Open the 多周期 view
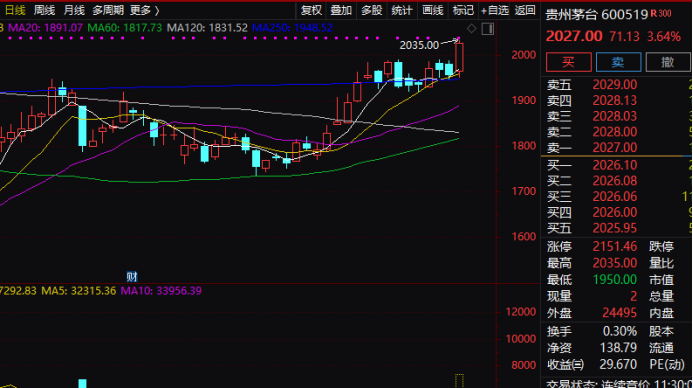The width and height of the screenshot is (693, 388). click(x=108, y=10)
